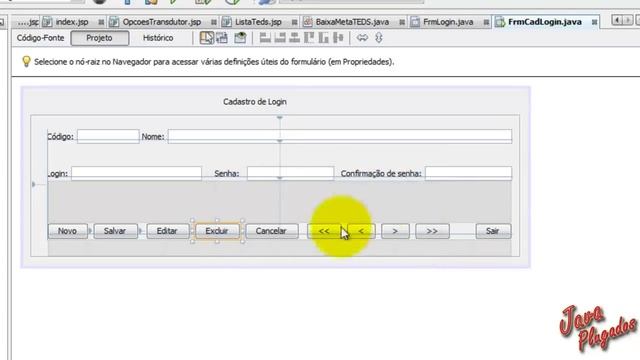Activate the Connection Mode tool icon

tap(222, 38)
